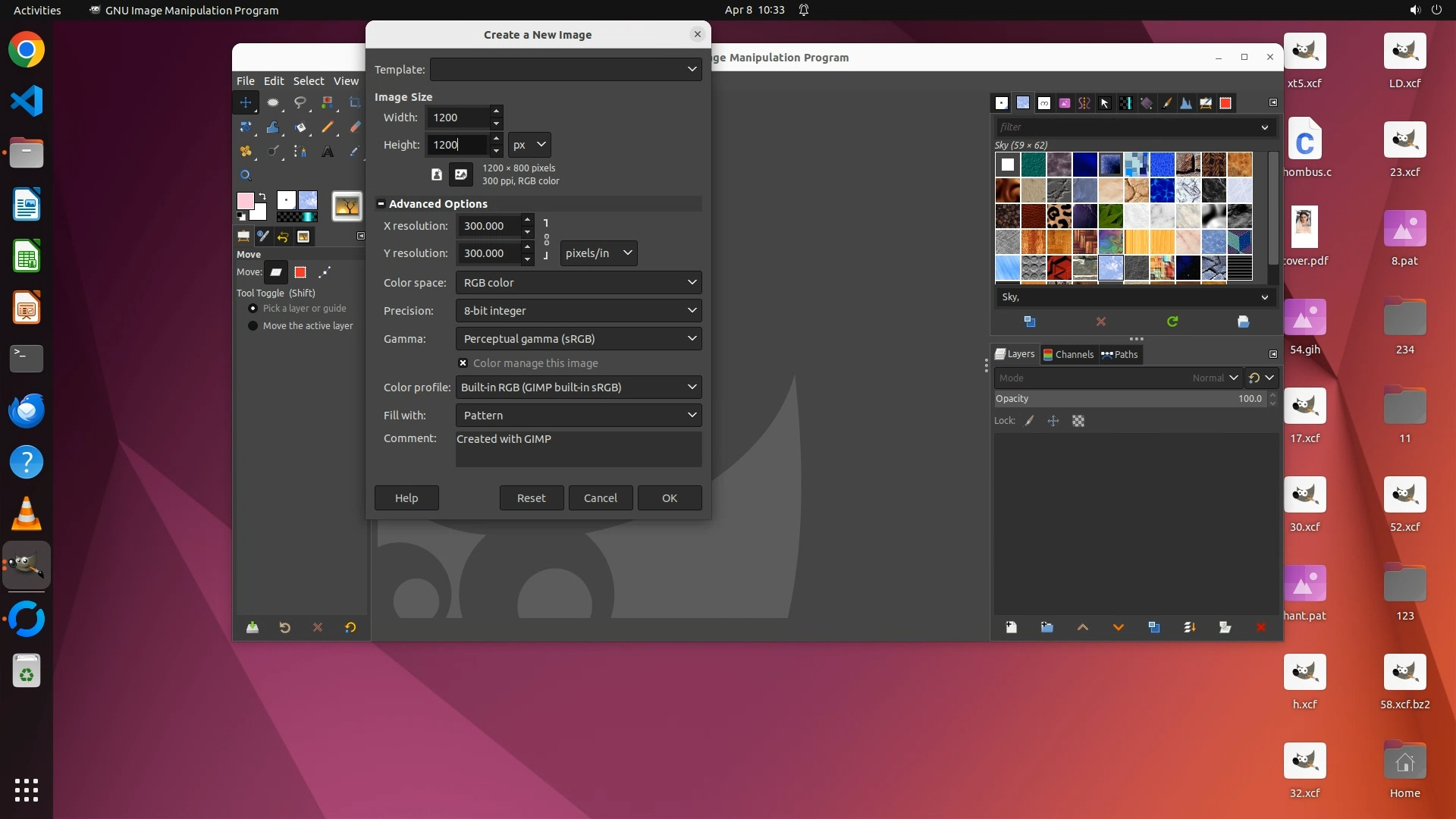Select Move the active layer radio
Viewport: 1456px width, 819px height.
point(253,326)
